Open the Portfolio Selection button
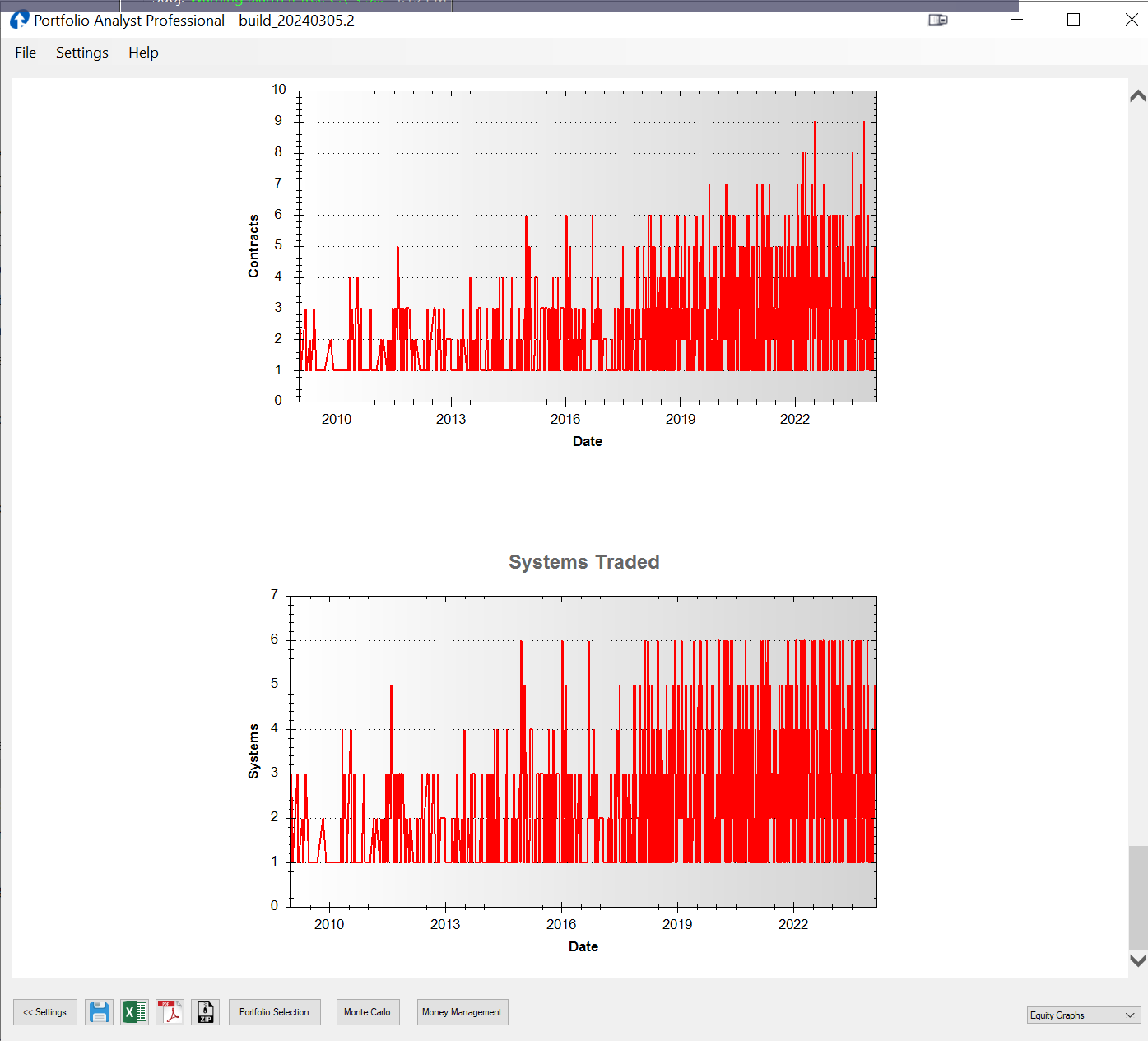 click(x=274, y=1012)
